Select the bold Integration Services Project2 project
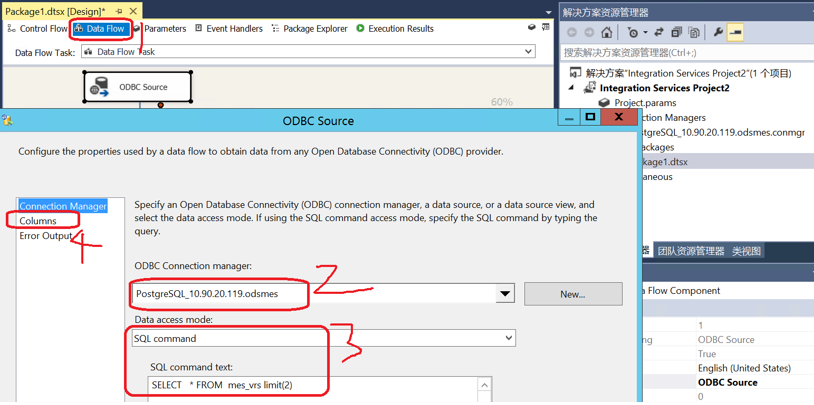 tap(664, 88)
